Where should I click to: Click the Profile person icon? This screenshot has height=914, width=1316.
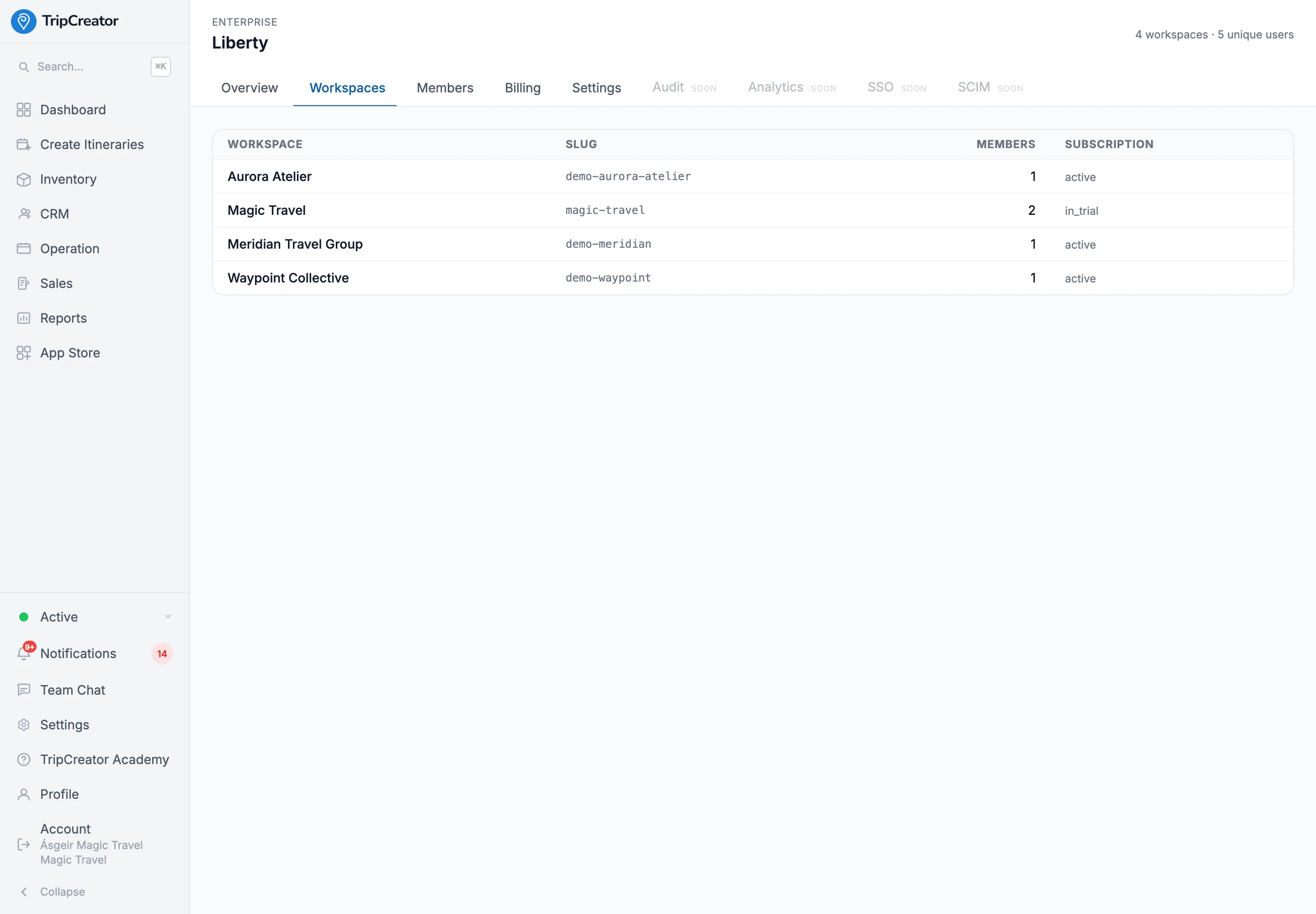24,794
